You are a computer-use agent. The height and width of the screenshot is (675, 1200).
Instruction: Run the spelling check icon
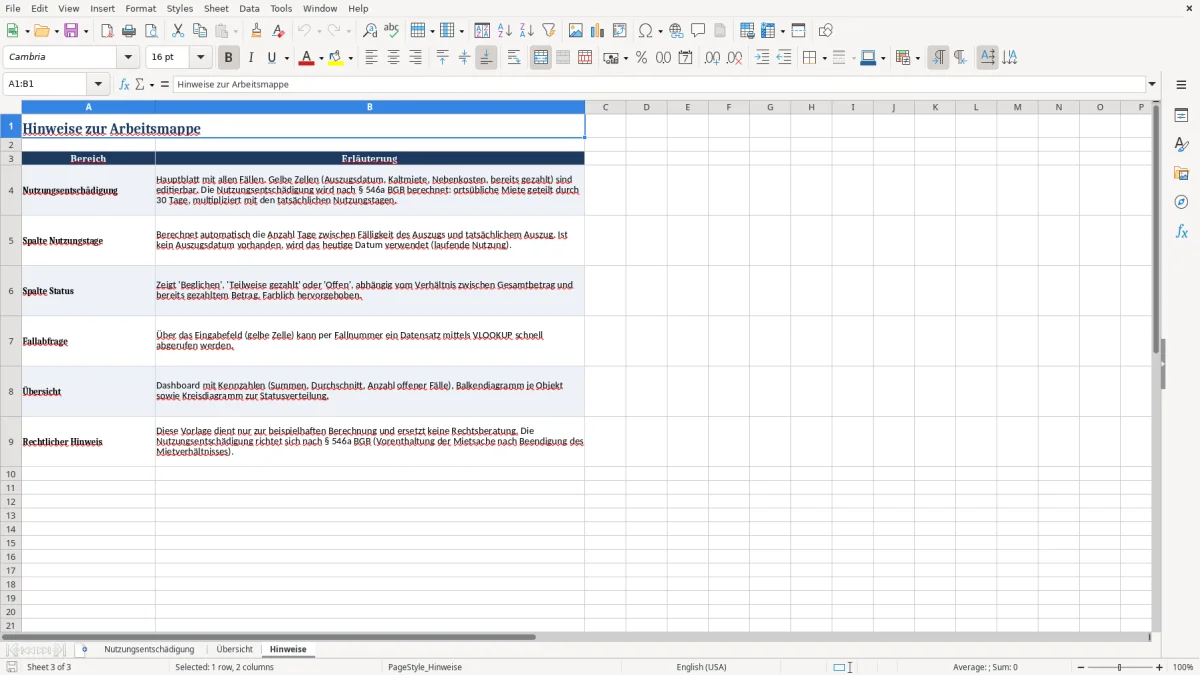pos(391,31)
